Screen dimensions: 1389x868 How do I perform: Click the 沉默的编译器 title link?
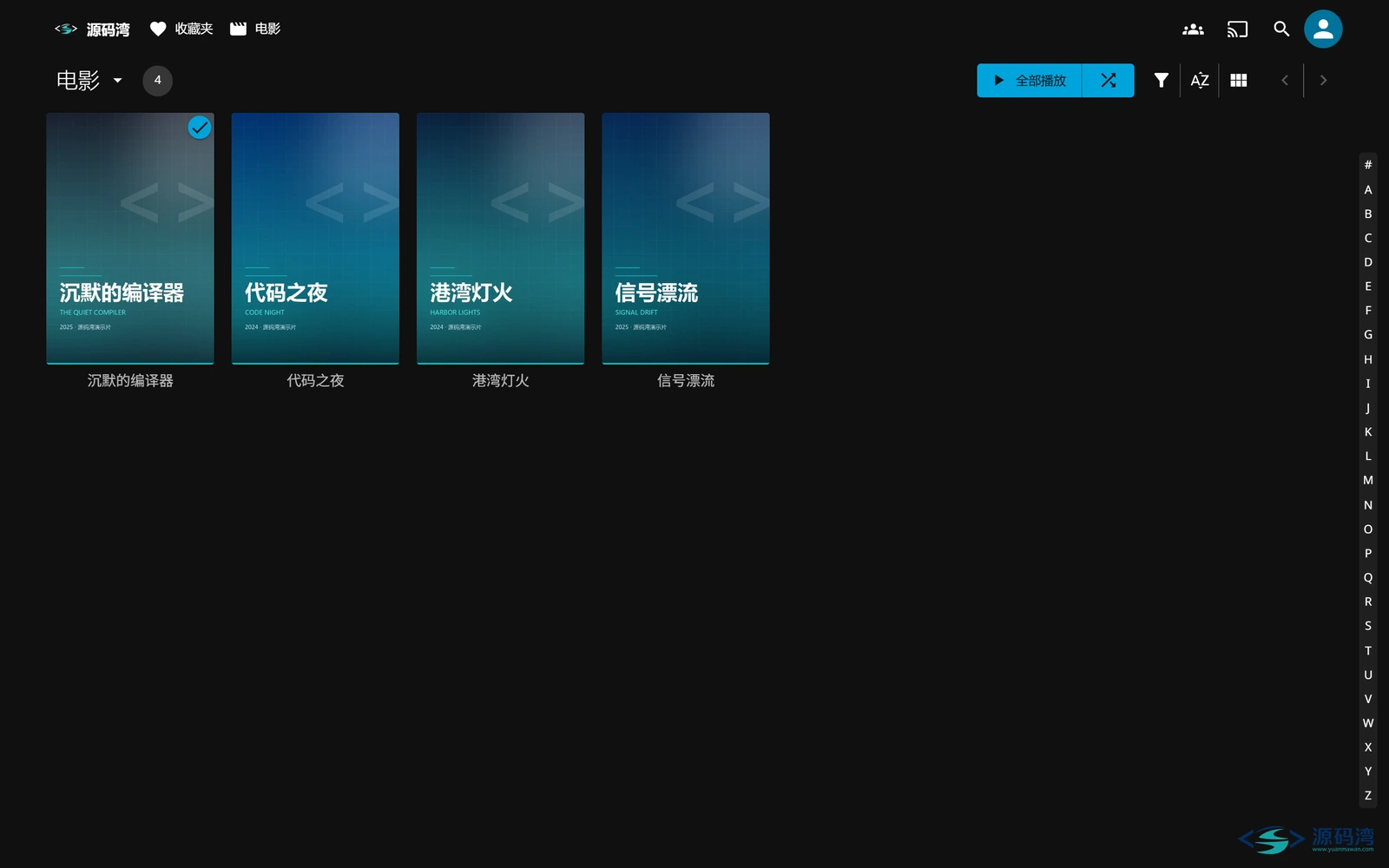pyautogui.click(x=130, y=381)
